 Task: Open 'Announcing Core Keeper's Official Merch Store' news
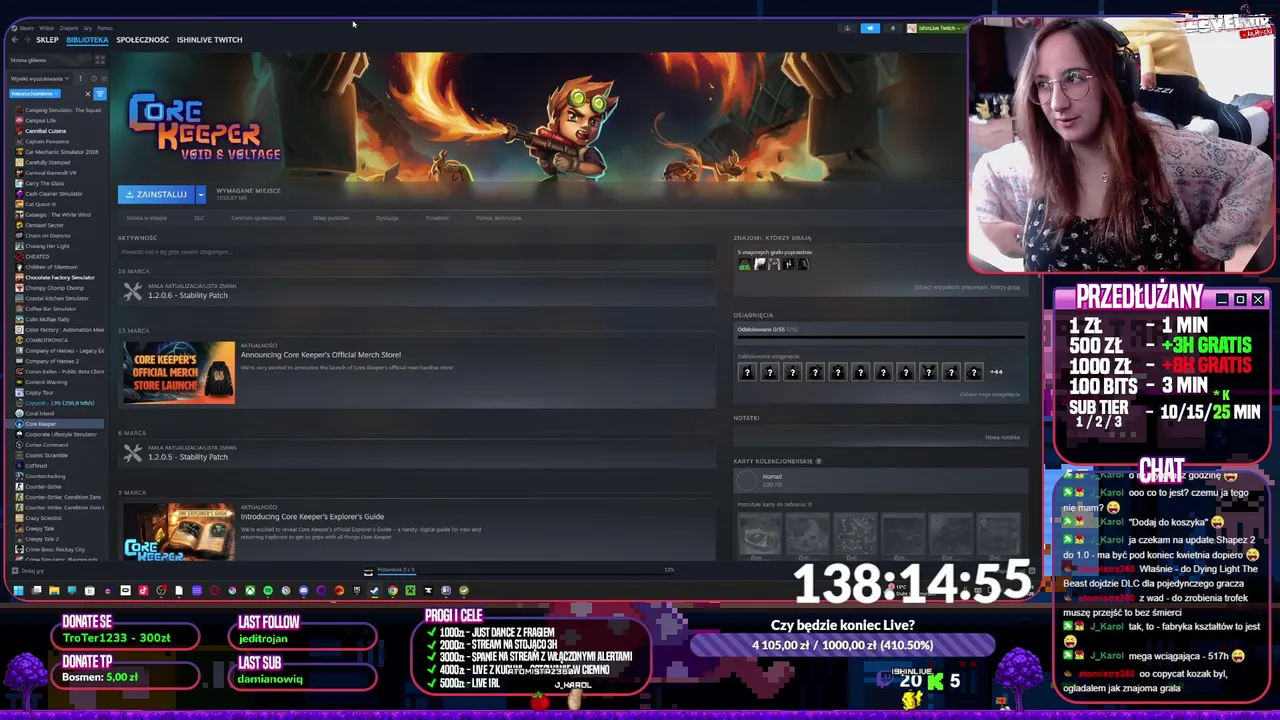320,355
